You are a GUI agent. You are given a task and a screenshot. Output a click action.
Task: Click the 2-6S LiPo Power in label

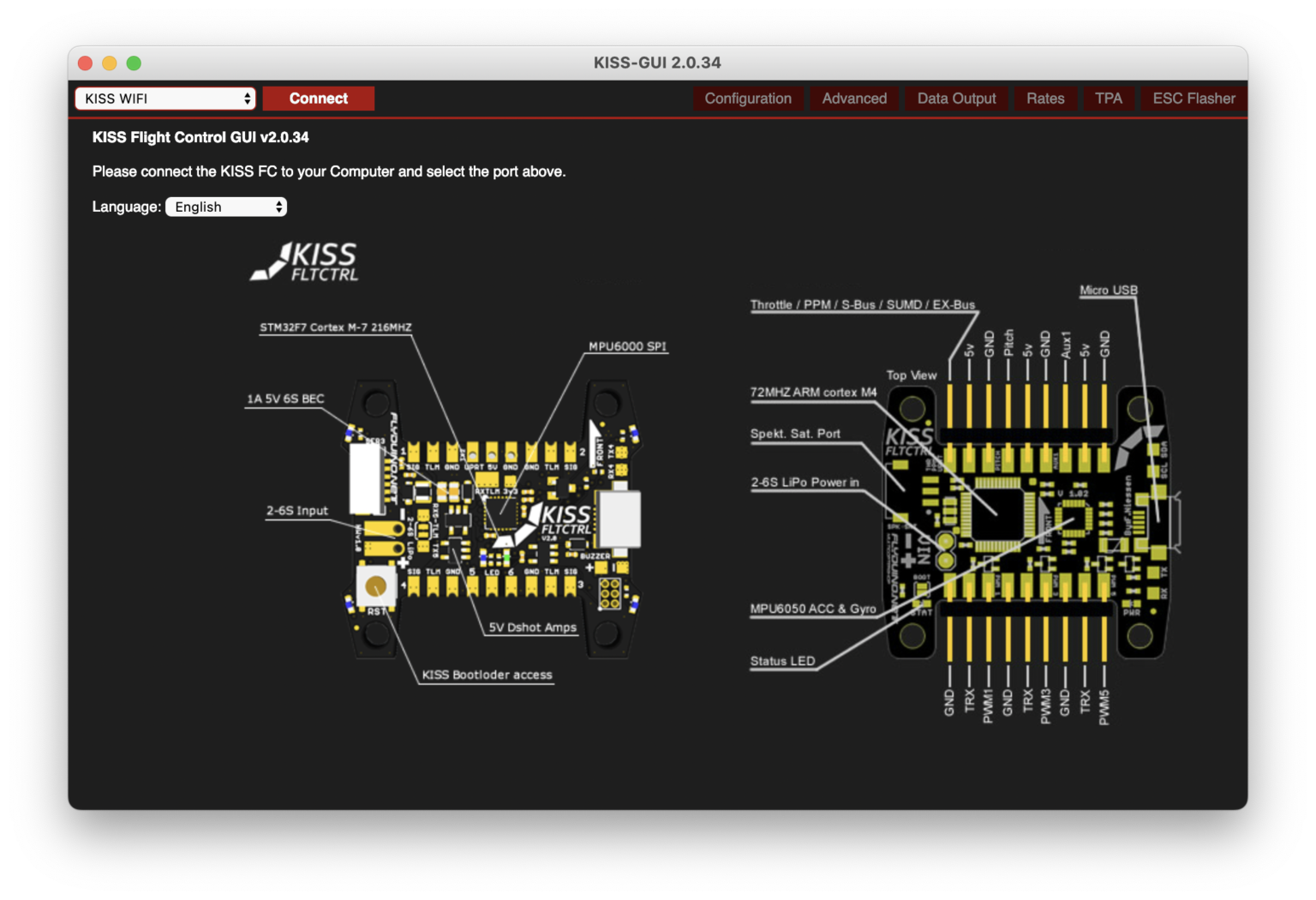pyautogui.click(x=805, y=483)
